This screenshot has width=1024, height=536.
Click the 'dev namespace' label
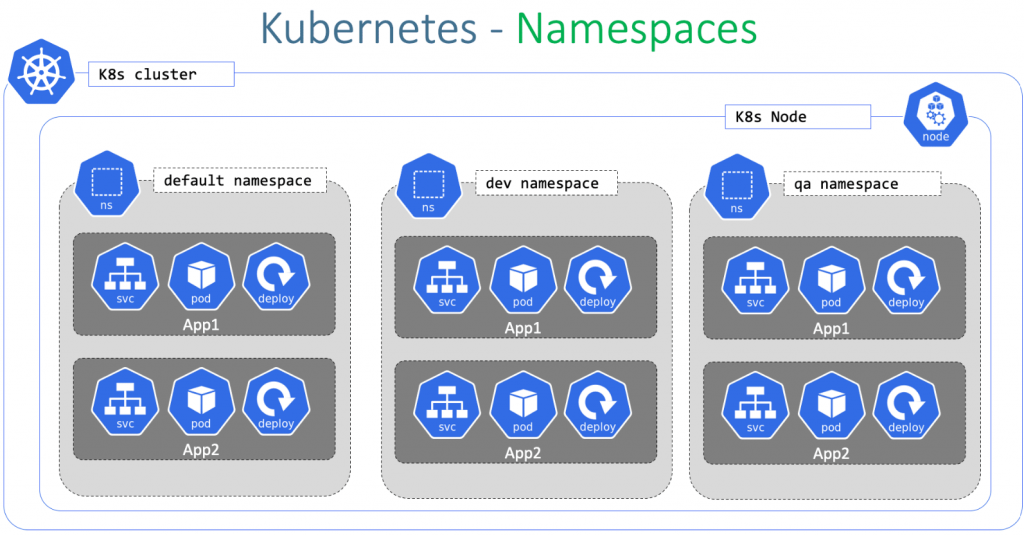click(546, 183)
